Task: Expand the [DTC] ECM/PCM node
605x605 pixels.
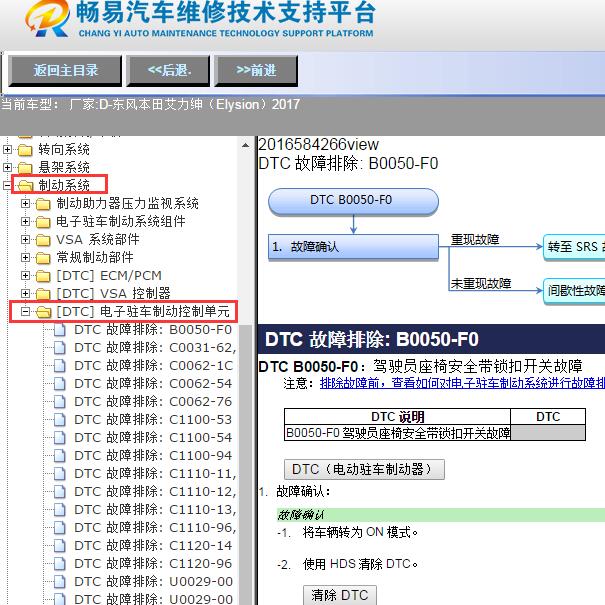Action: (x=25, y=275)
